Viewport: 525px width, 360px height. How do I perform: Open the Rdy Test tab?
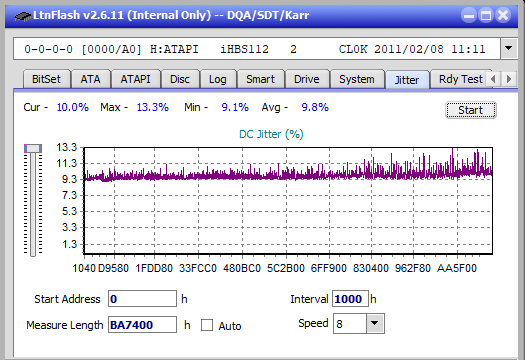point(460,79)
